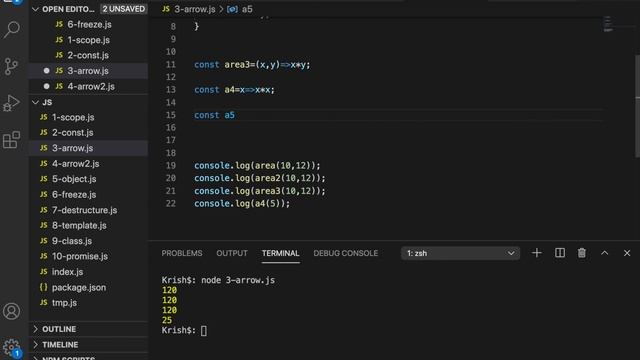Viewport: 640px width, 360px height.
Task: Click line number 15 in gutter
Action: tap(171, 115)
